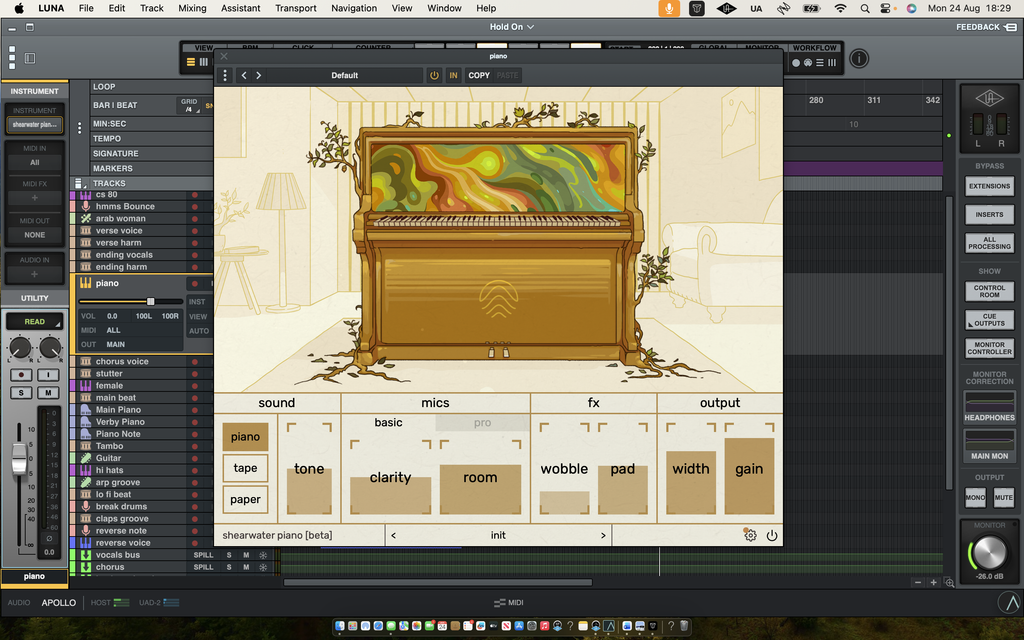Go to previous preset arrow in plugin header
This screenshot has width=1024, height=640.
point(244,75)
